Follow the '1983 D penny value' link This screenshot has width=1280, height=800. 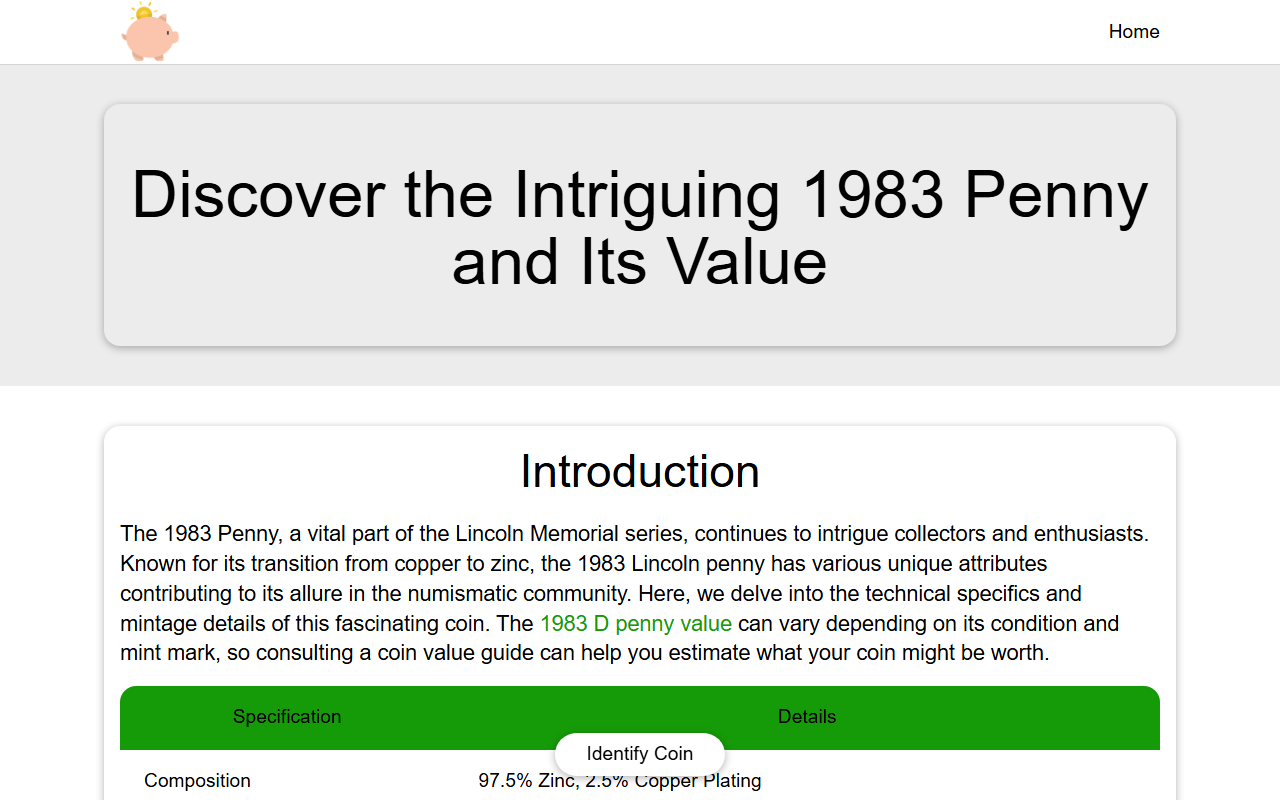pos(636,624)
